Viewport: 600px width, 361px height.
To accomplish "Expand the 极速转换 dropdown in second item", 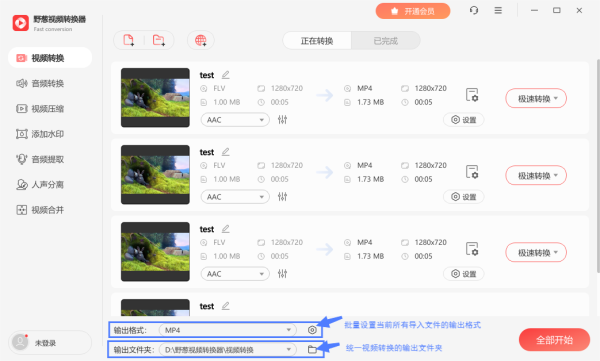I will pos(536,176).
